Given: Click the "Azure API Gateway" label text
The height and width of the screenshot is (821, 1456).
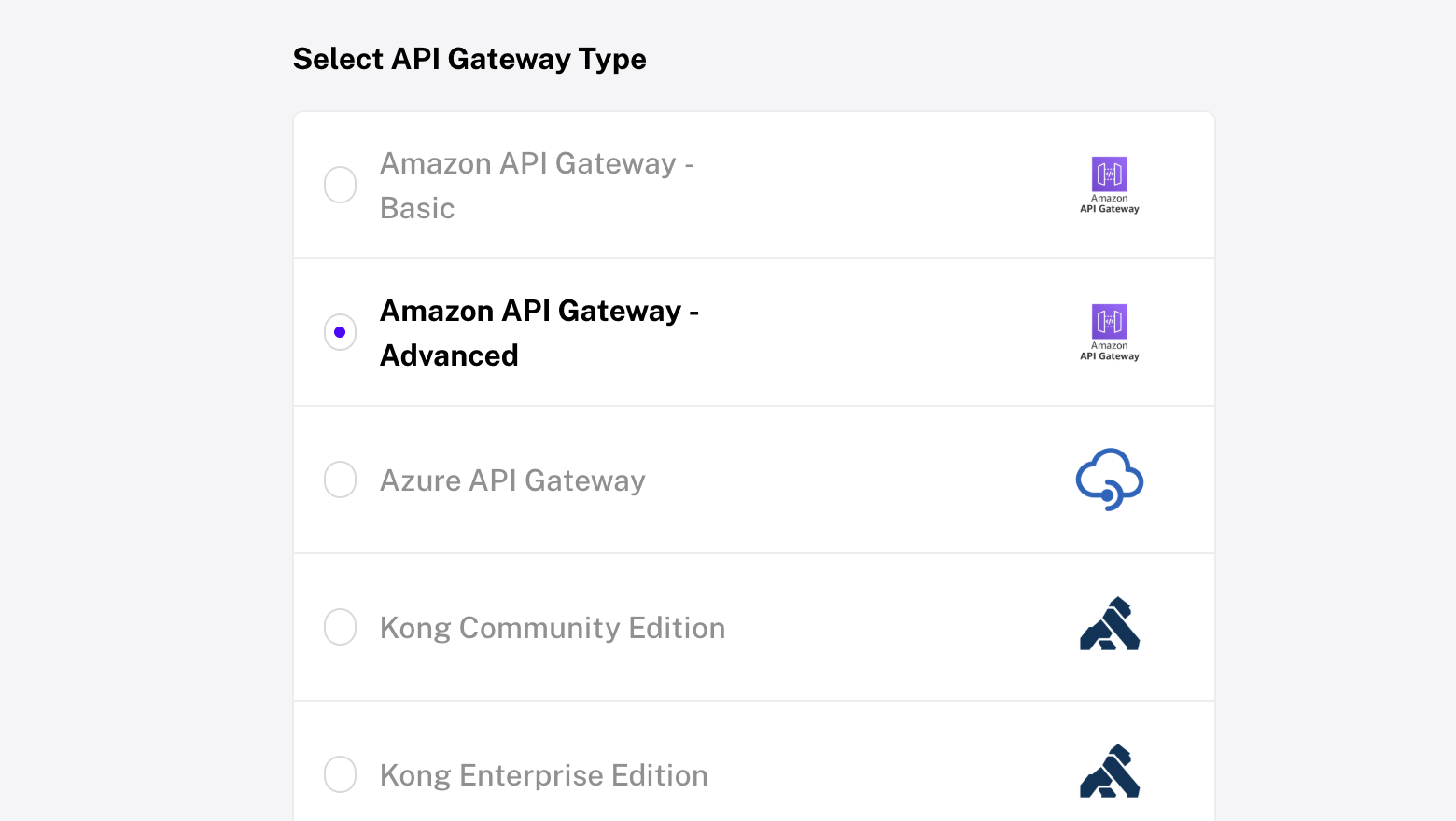Looking at the screenshot, I should [x=512, y=480].
